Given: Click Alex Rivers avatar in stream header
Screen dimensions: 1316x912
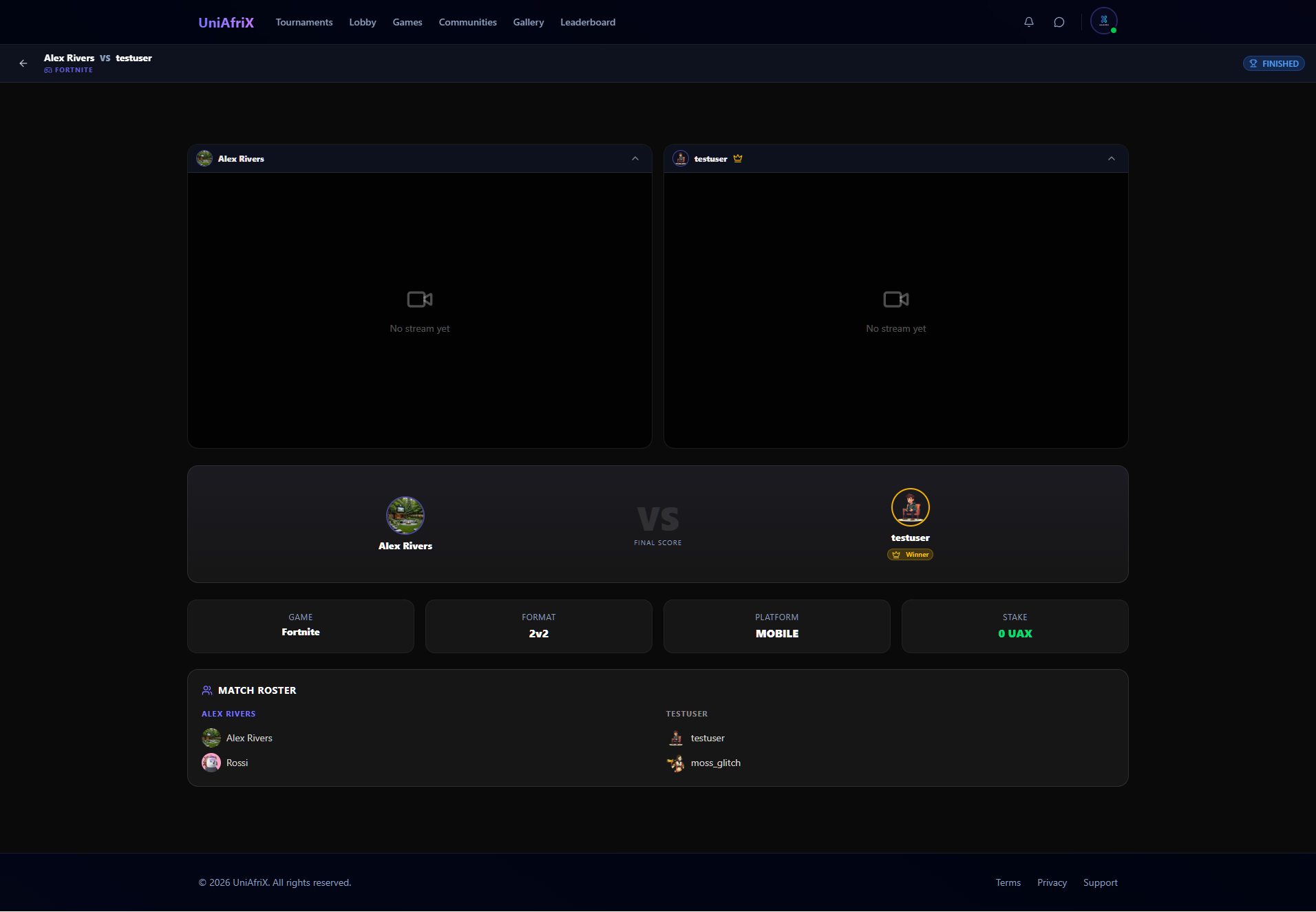Looking at the screenshot, I should [204, 158].
